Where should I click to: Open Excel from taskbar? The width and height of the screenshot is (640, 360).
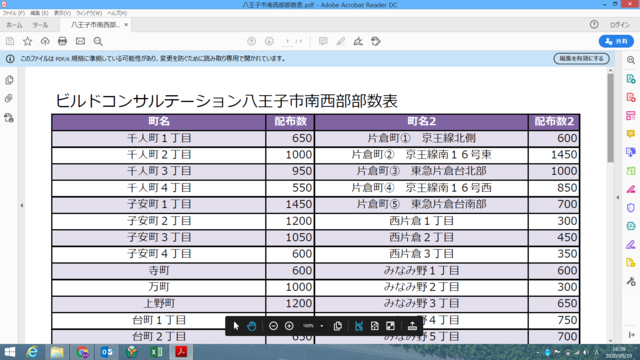[x=156, y=352]
